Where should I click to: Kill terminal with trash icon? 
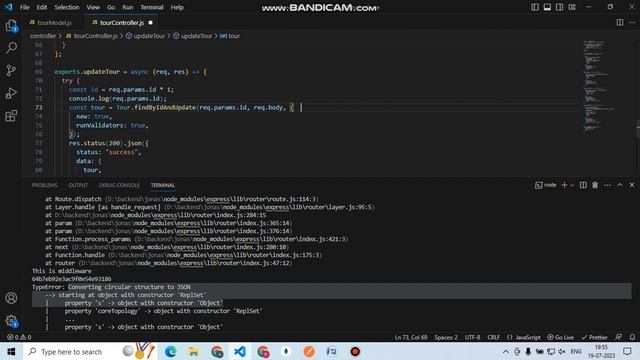click(595, 185)
